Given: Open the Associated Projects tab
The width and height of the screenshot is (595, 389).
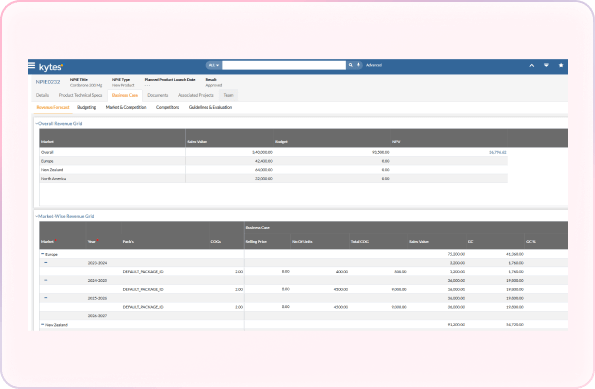Looking at the screenshot, I should click(x=196, y=95).
